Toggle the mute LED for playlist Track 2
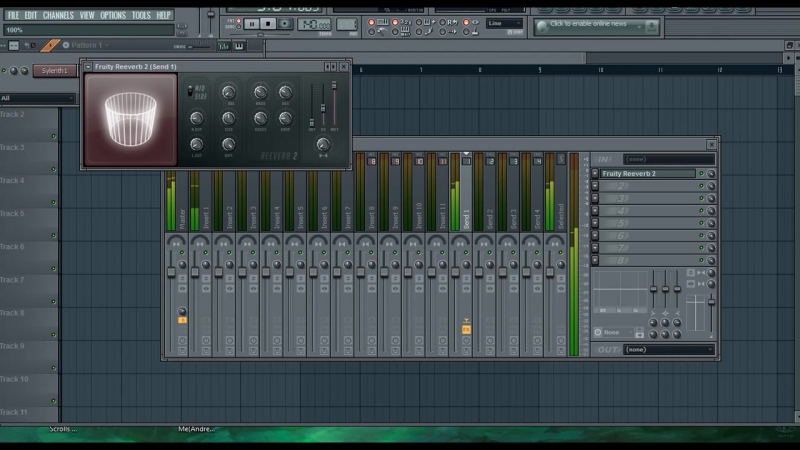This screenshot has width=800, height=450. click(53, 136)
